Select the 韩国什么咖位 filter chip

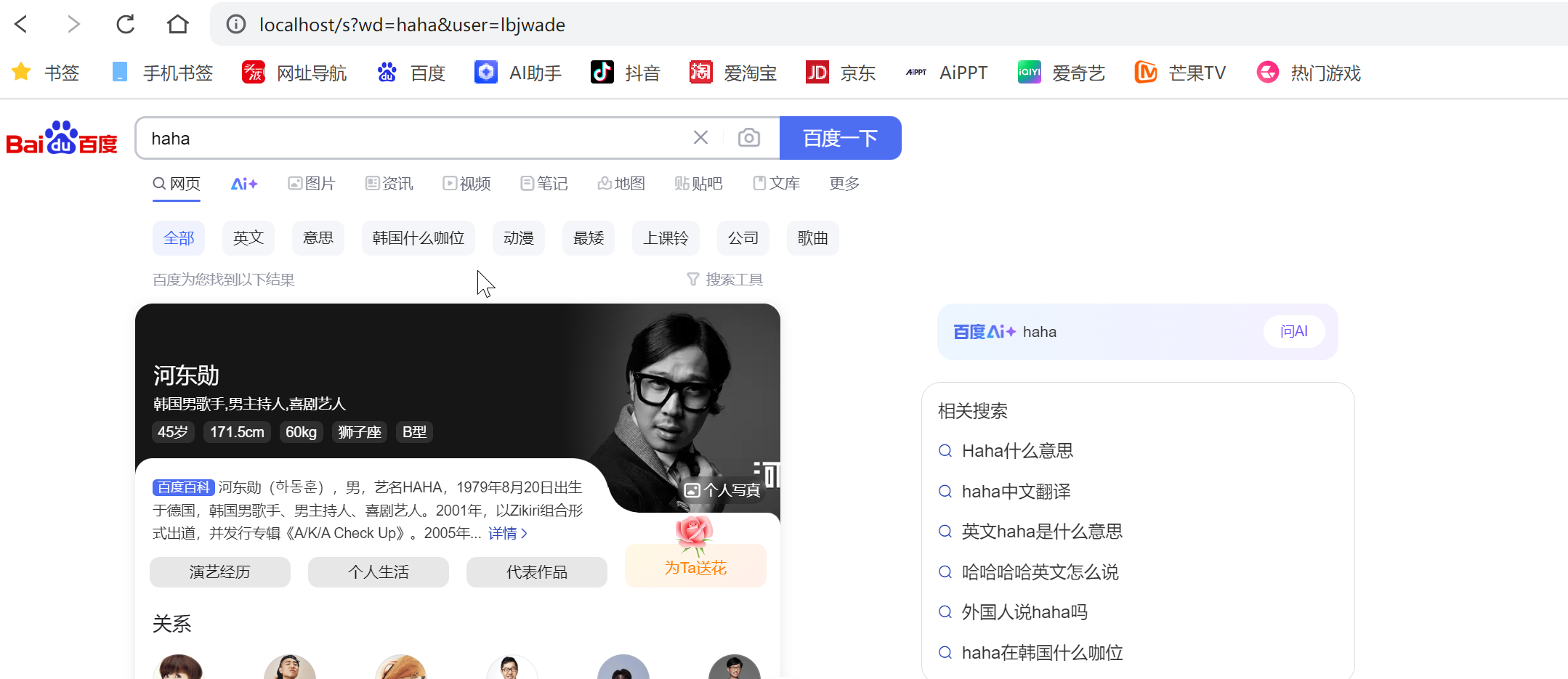pos(419,238)
